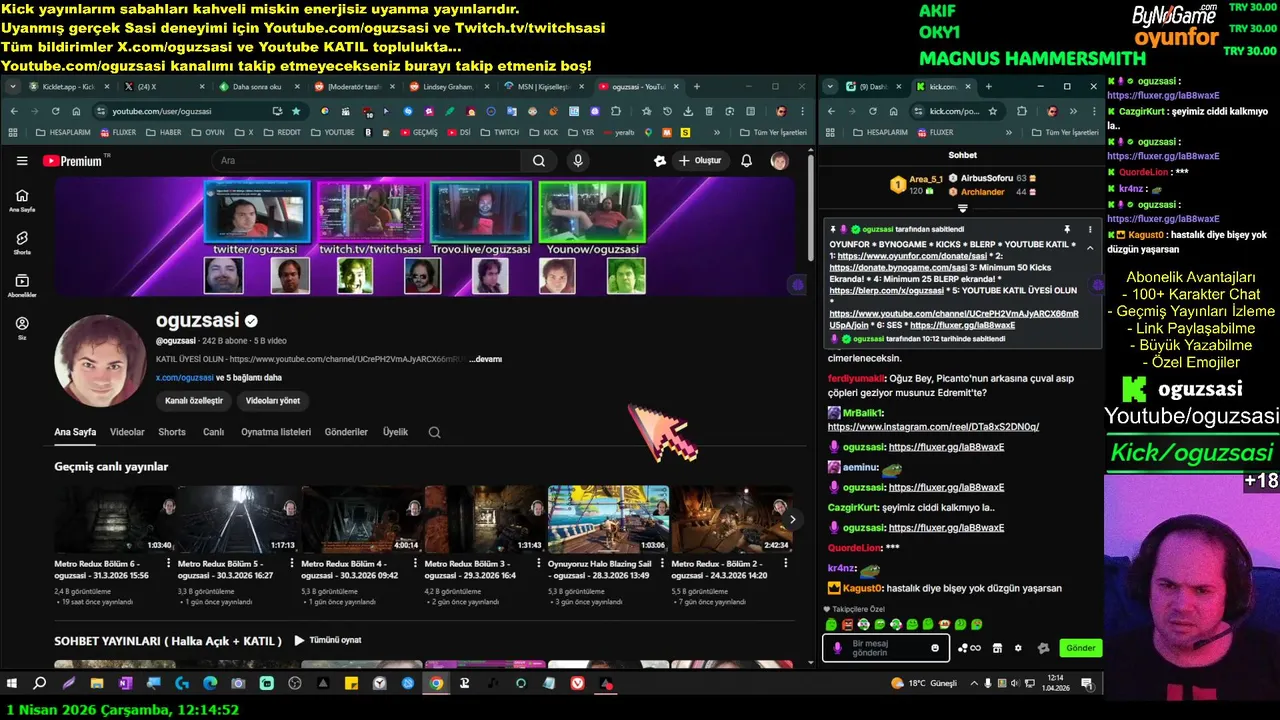Open Oynuyoruz Halo Blazing Sail thumbnail

pos(608,519)
